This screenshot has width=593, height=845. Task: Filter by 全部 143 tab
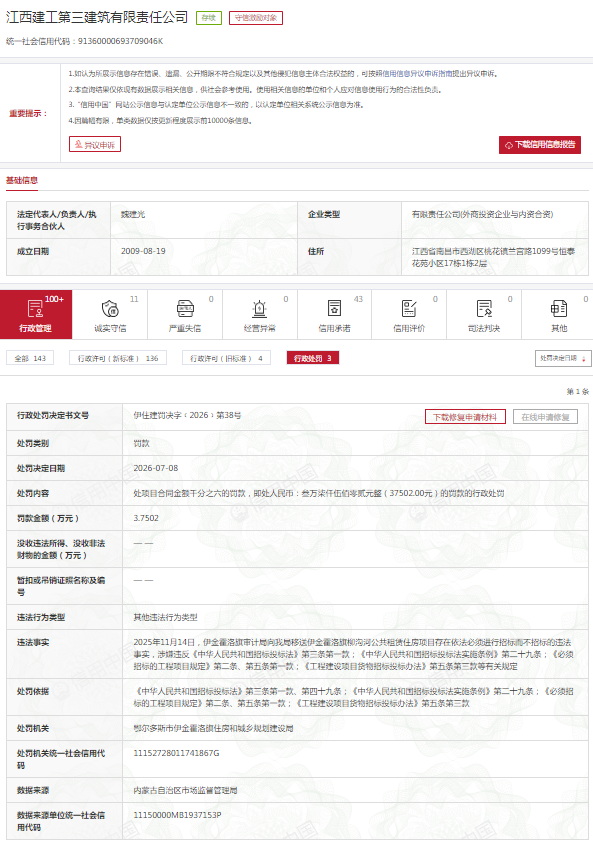coord(30,358)
